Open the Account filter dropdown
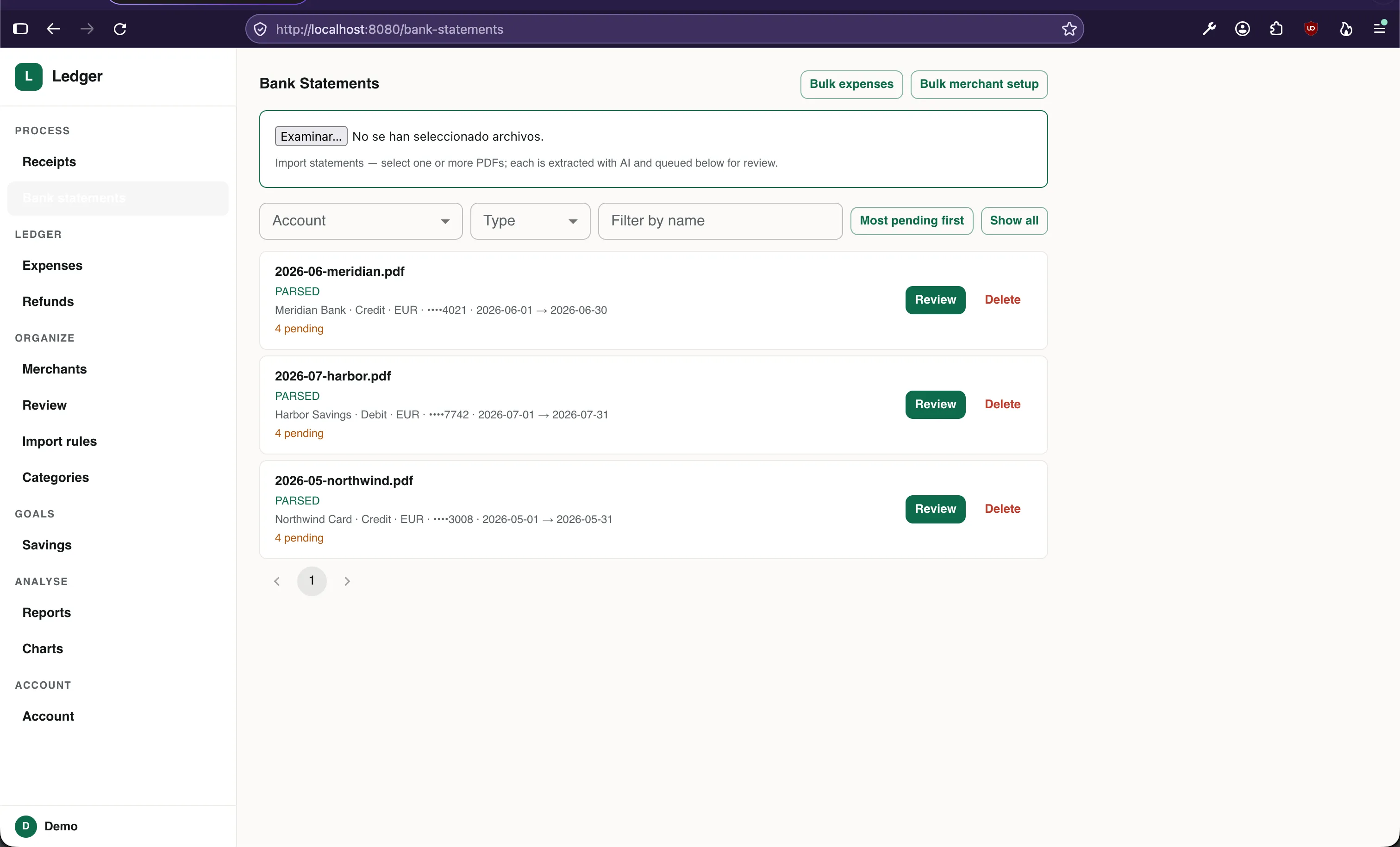The height and width of the screenshot is (847, 1400). pyautogui.click(x=361, y=221)
